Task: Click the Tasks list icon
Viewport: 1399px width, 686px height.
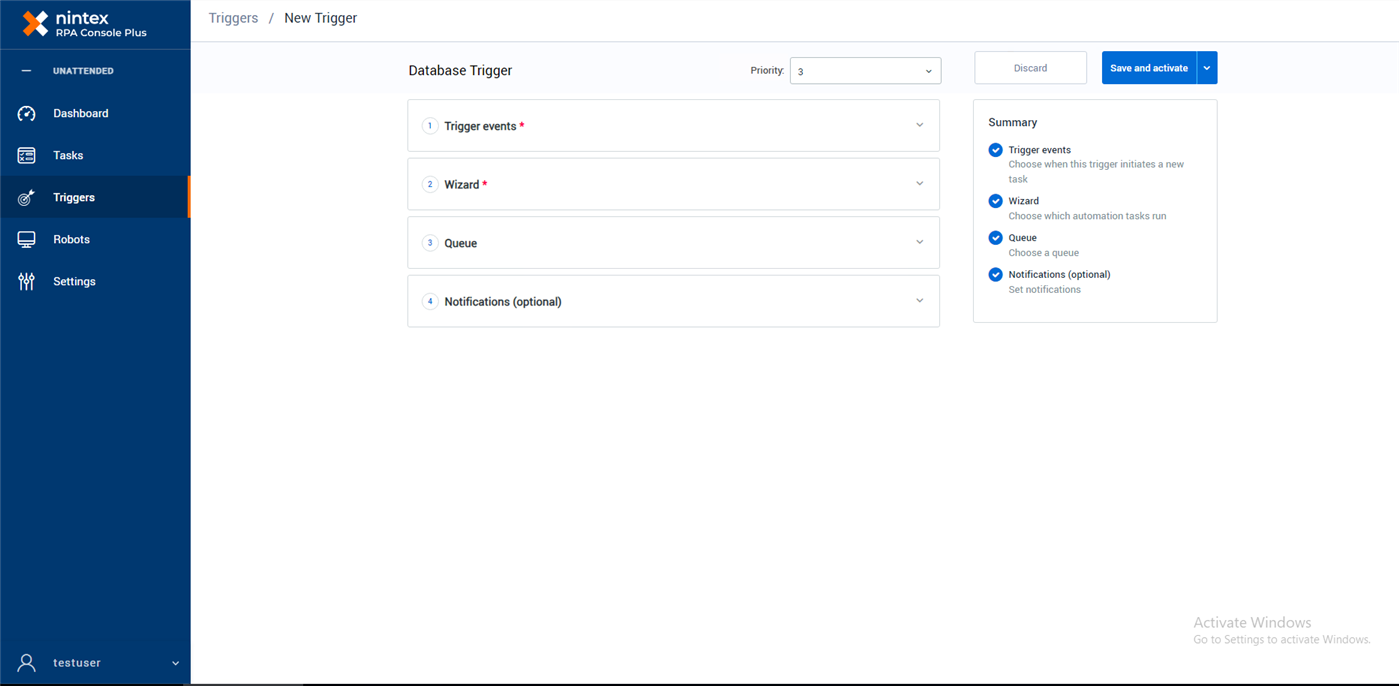Action: pyautogui.click(x=27, y=156)
